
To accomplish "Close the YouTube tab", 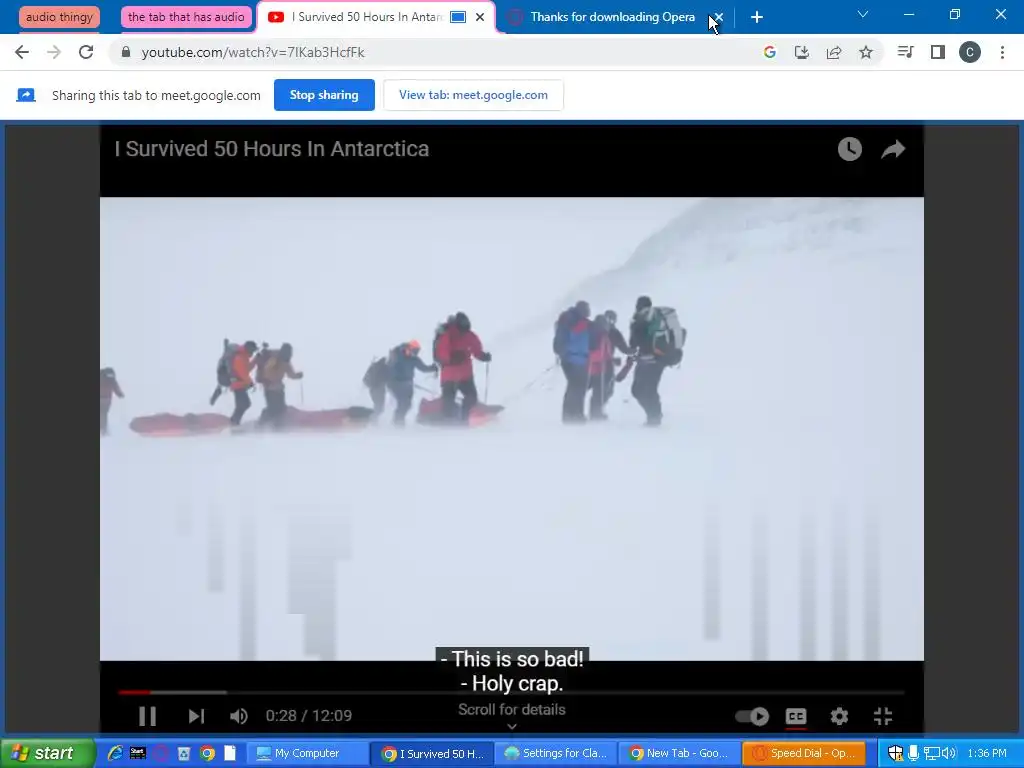I will pyautogui.click(x=480, y=17).
